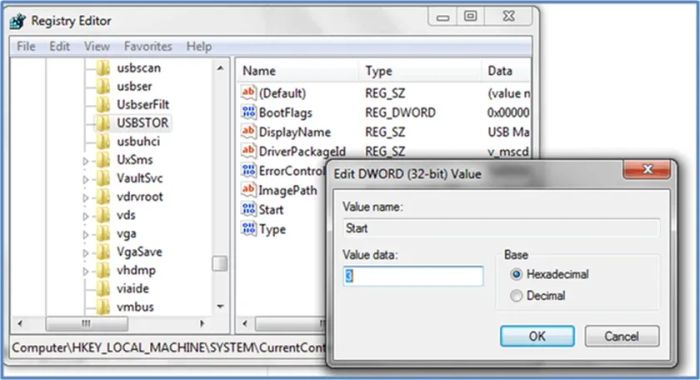
Task: Click the usbuhci key label in tree
Action: pyautogui.click(x=138, y=142)
